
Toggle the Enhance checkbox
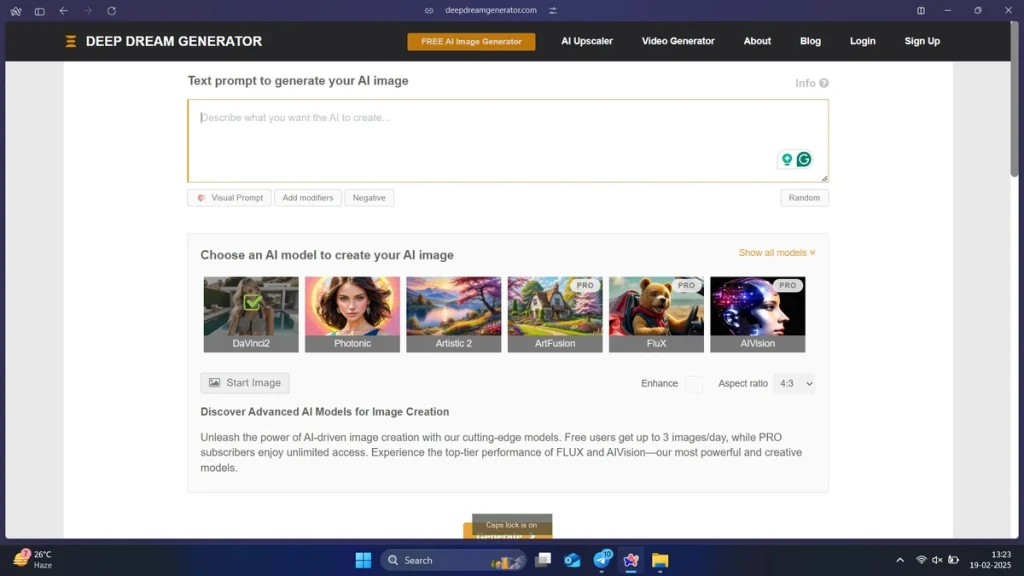(694, 384)
